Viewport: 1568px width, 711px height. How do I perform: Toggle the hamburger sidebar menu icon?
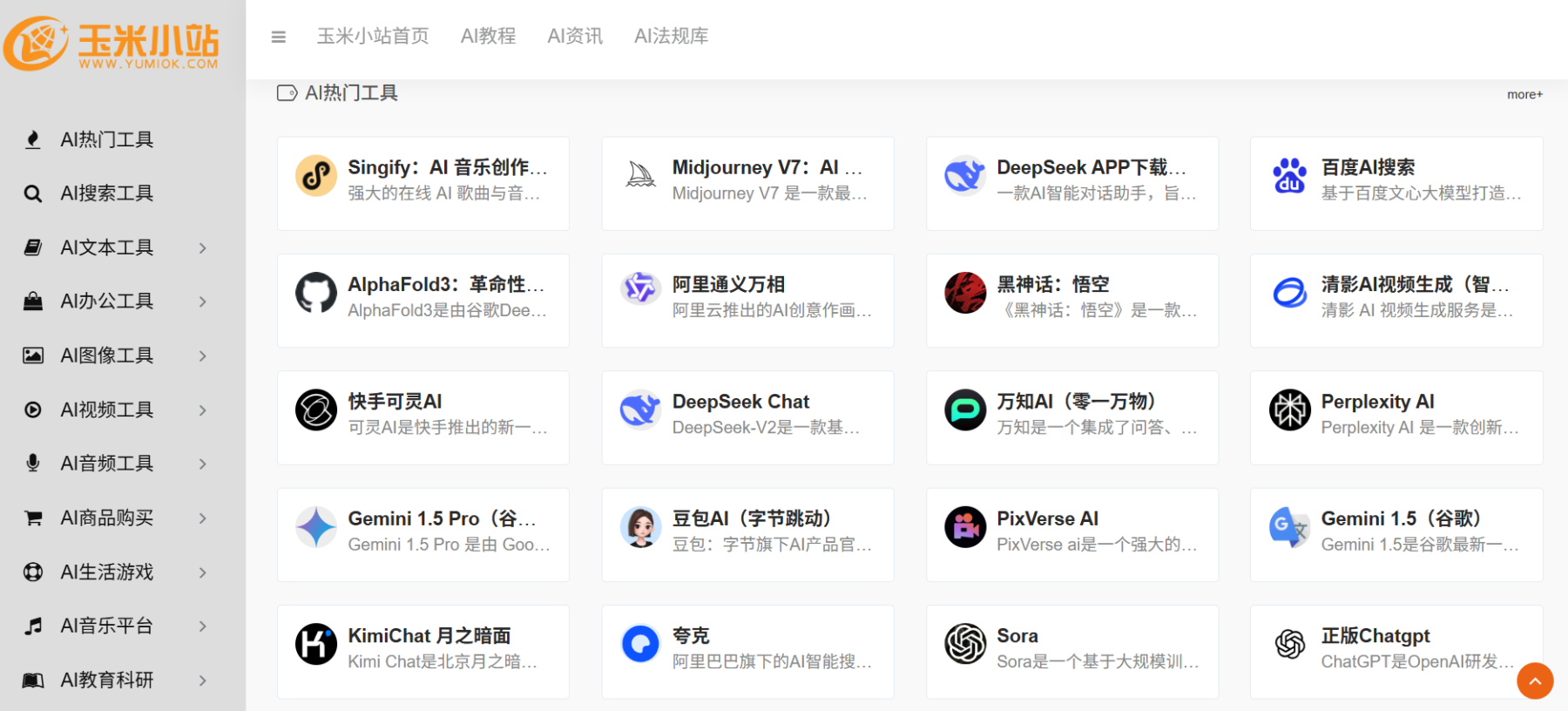coord(279,37)
